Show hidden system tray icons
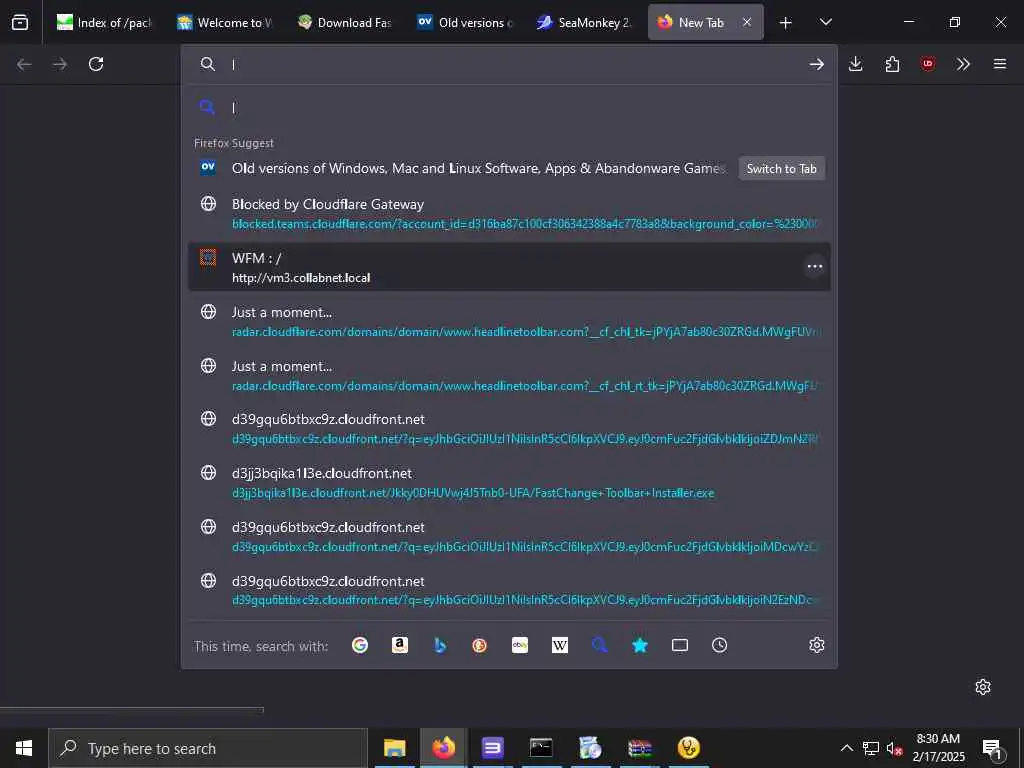The height and width of the screenshot is (768, 1024). (846, 748)
